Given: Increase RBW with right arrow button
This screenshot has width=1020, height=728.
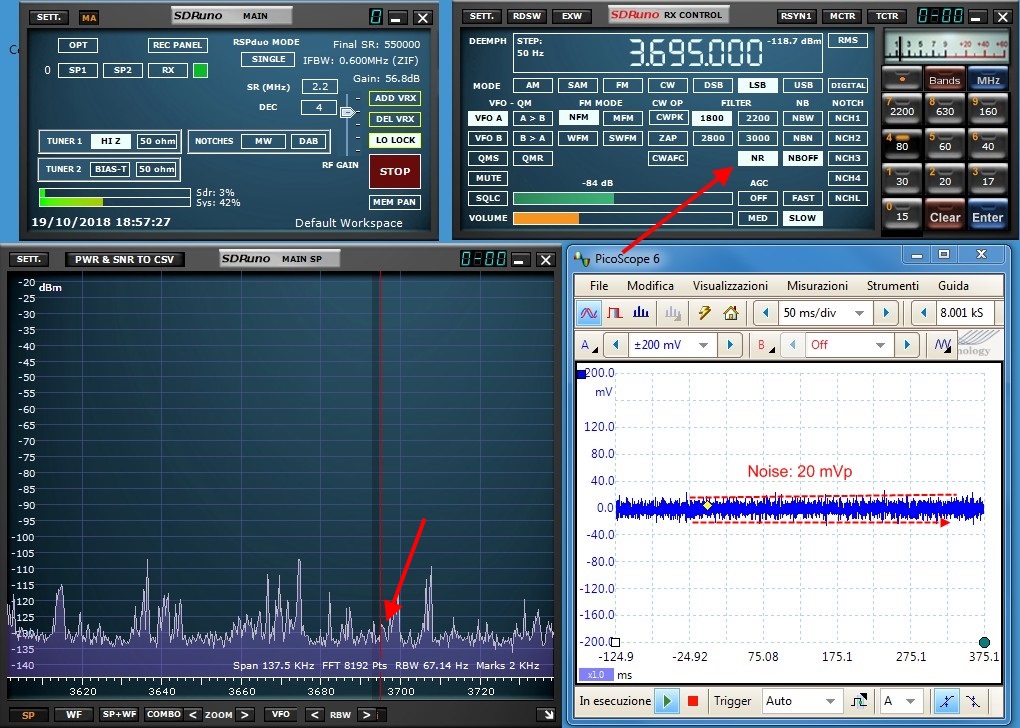Looking at the screenshot, I should pos(366,714).
